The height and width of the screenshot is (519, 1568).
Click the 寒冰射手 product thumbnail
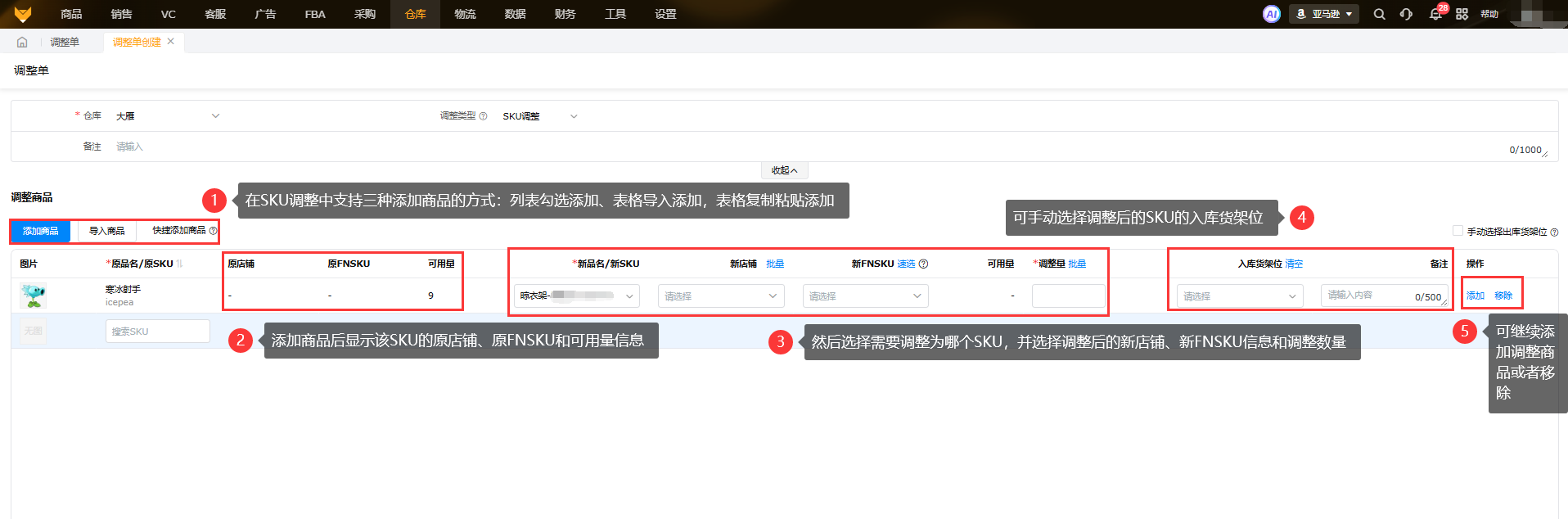(33, 296)
